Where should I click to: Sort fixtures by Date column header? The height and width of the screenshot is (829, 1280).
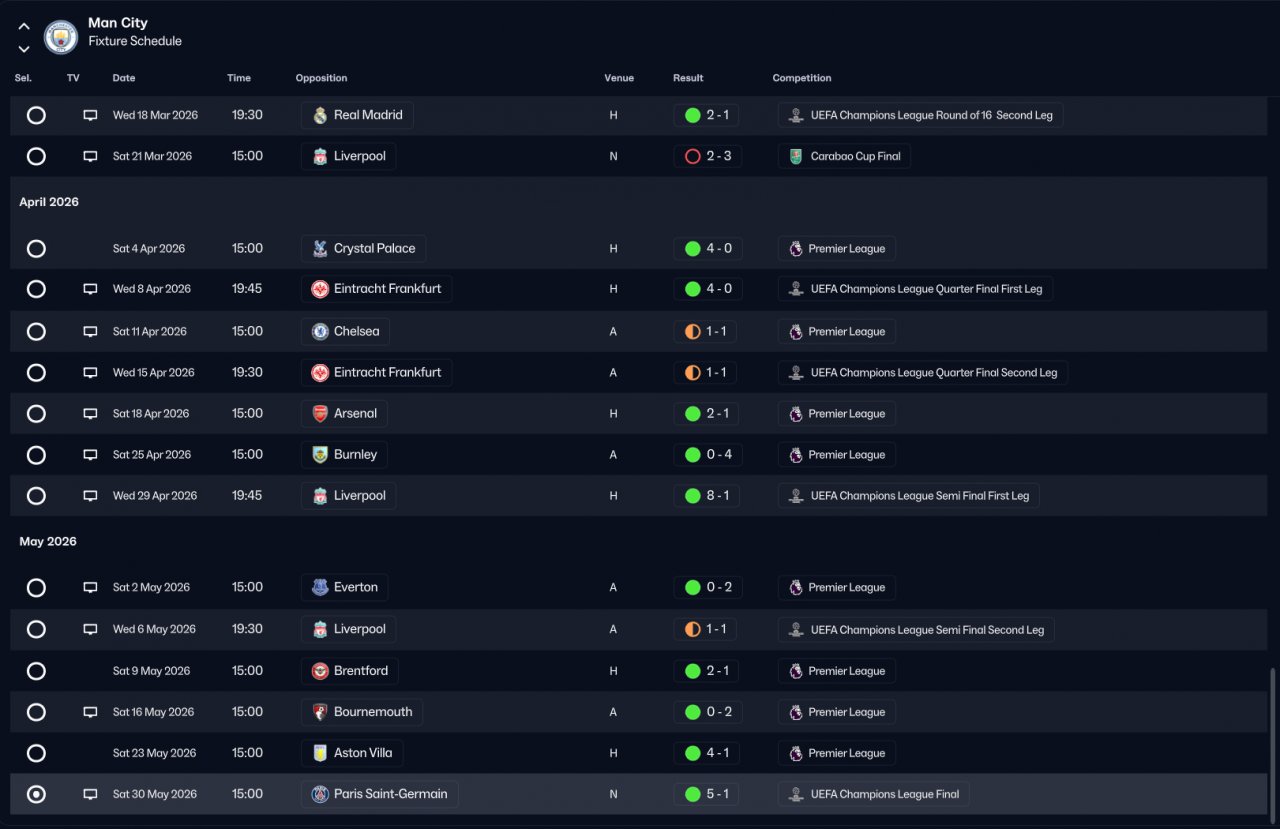(x=124, y=78)
